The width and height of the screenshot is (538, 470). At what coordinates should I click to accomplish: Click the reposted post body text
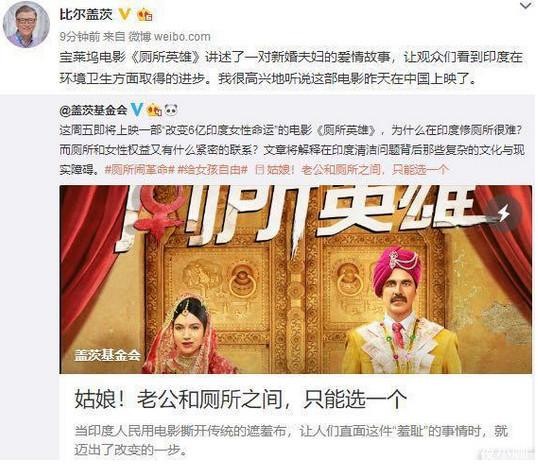tap(292, 150)
